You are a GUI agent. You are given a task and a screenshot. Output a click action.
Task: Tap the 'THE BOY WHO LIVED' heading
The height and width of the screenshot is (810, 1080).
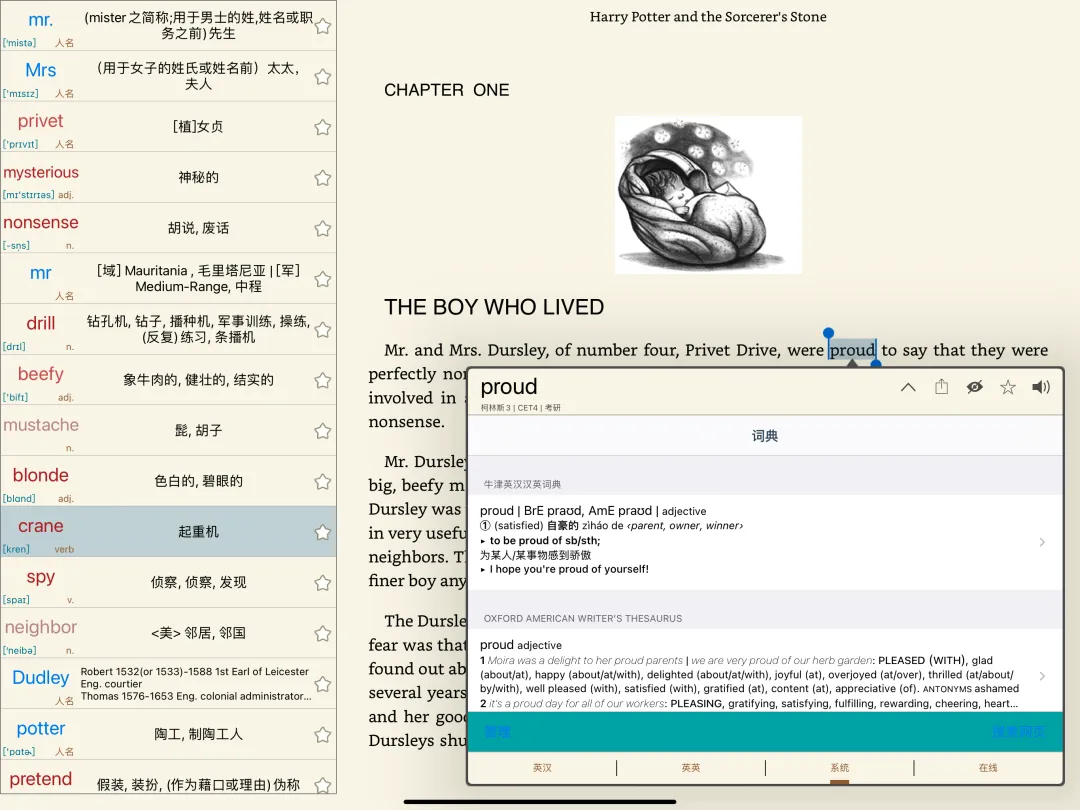(494, 307)
